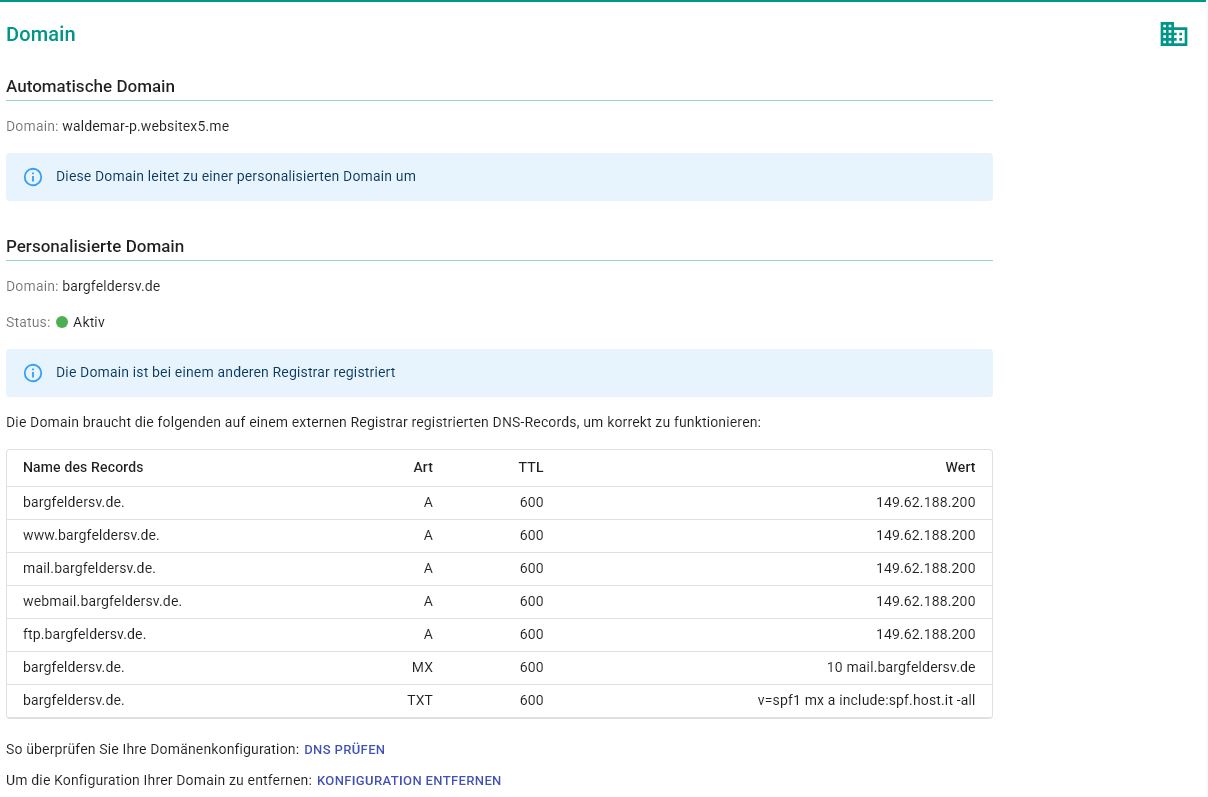Click sentence about required DNS-Records
The width and height of the screenshot is (1208, 797).
click(384, 422)
